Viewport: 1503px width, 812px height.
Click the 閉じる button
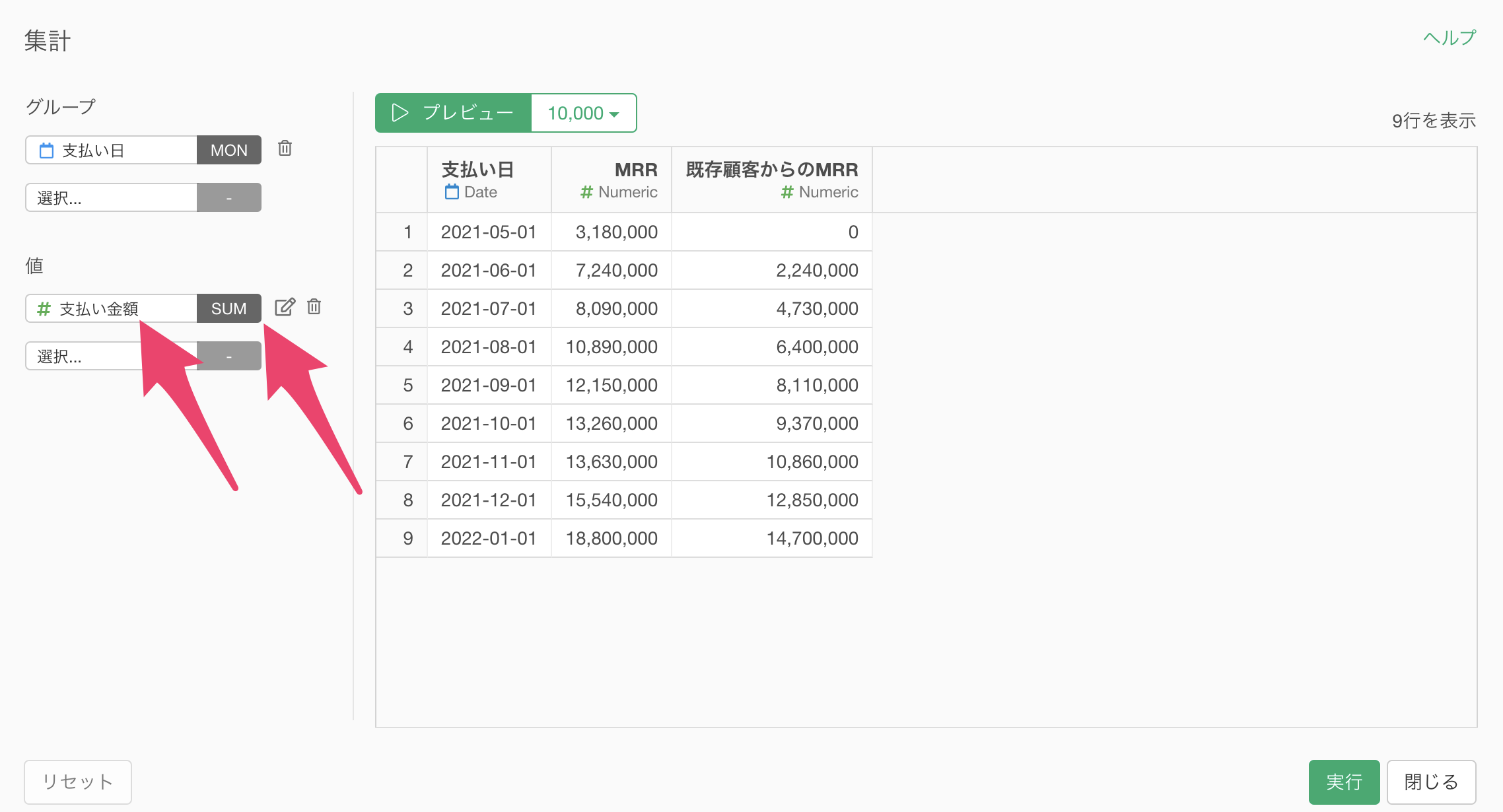(x=1431, y=782)
